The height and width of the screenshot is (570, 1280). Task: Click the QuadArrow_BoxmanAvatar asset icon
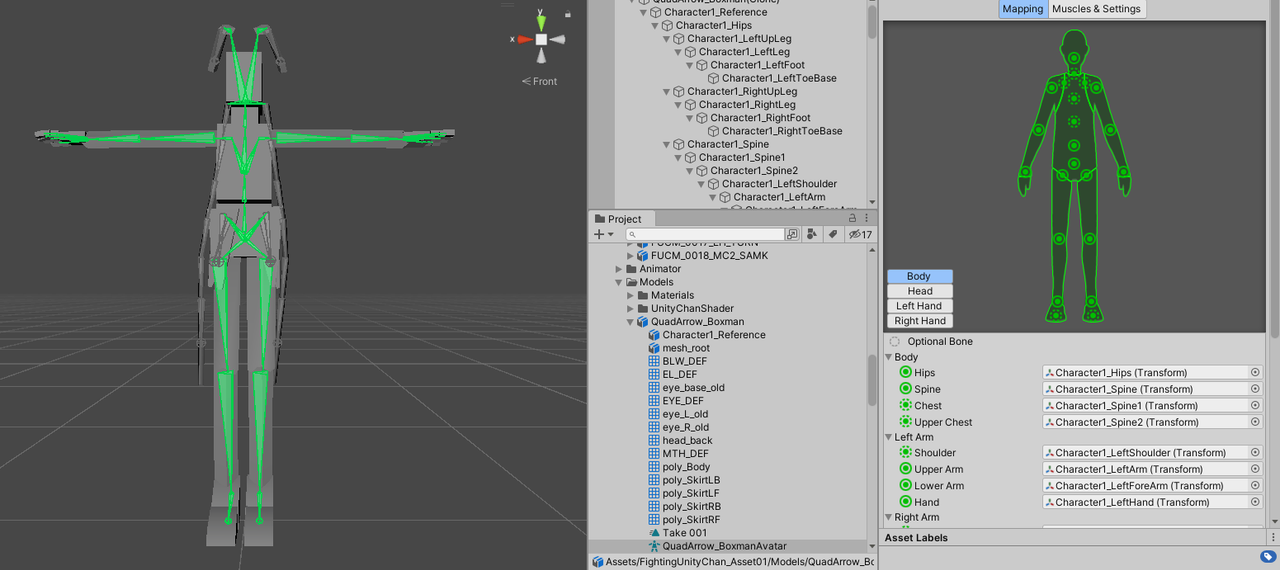[x=655, y=546]
